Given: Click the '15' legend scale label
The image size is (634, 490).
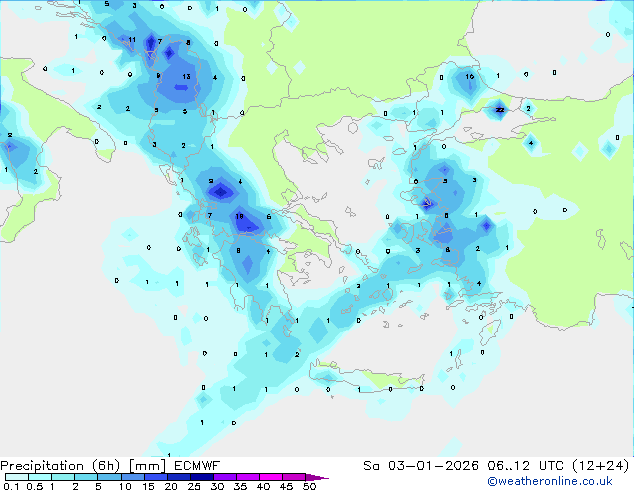Looking at the screenshot, I should click(148, 486).
